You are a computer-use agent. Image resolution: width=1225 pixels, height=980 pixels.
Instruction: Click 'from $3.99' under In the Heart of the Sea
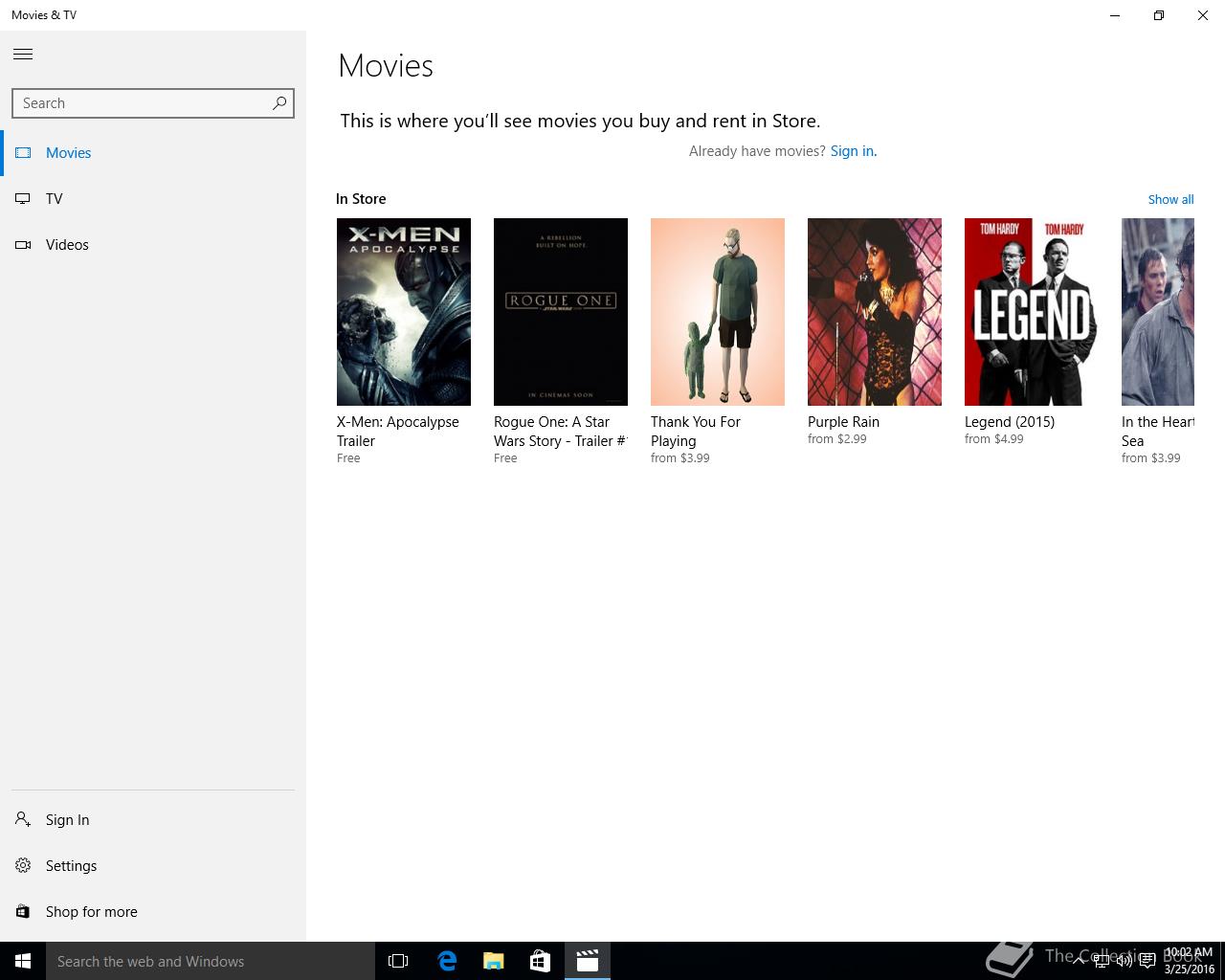click(x=1150, y=458)
